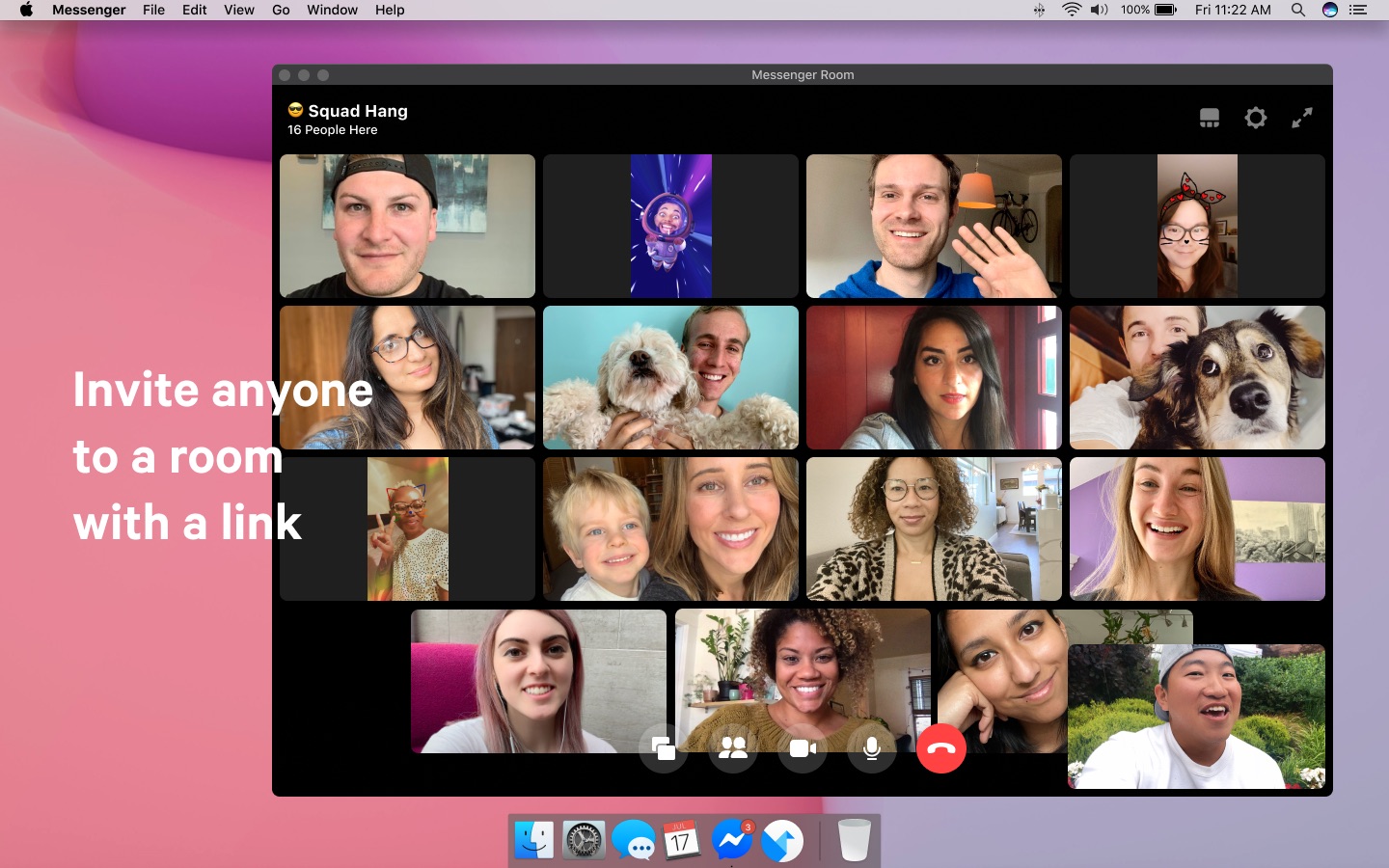Screen dimensions: 1389x868
Task: Click the volume icon in menu bar
Action: (1099, 10)
